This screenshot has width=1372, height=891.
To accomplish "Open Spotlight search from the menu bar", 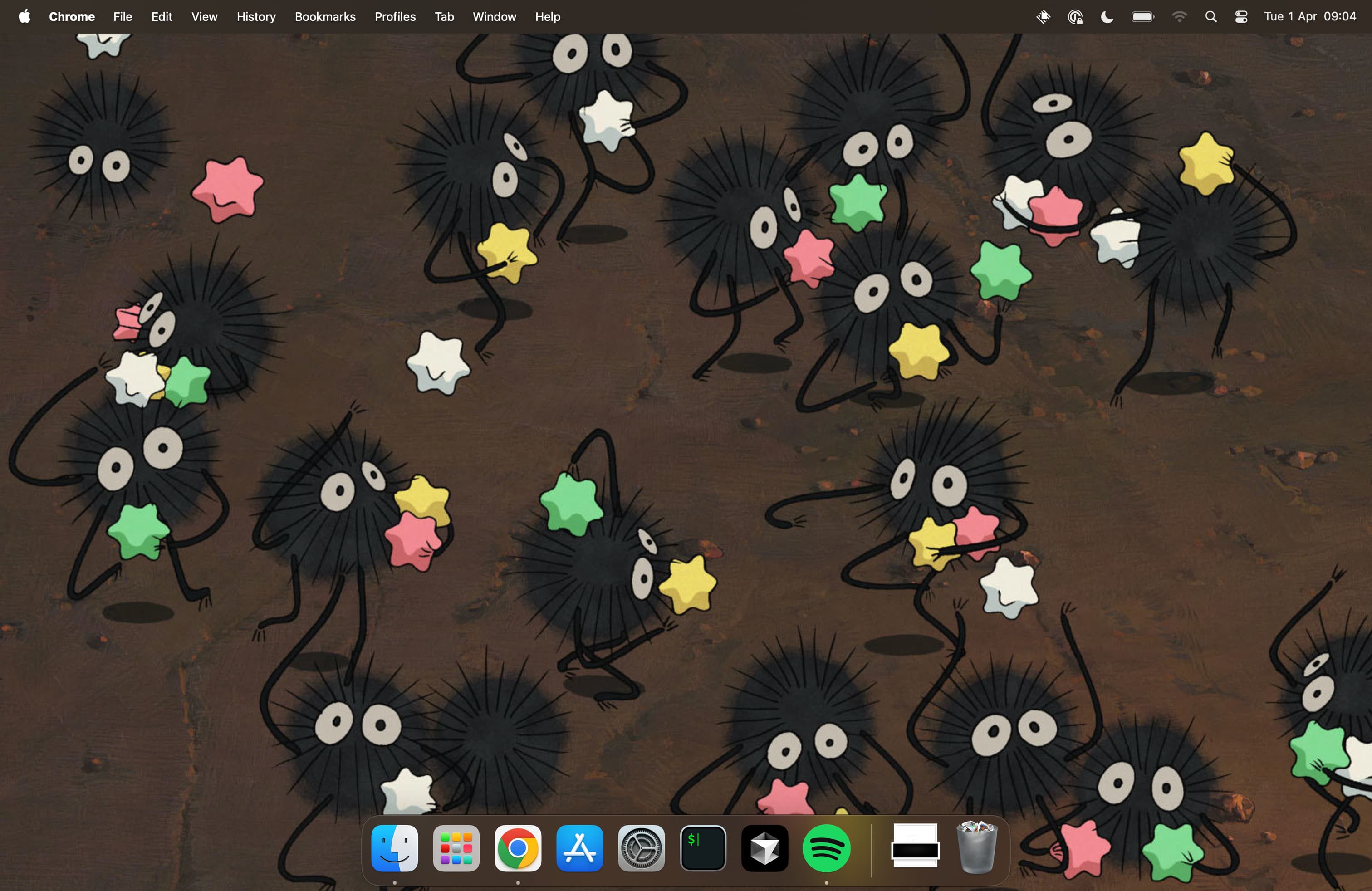I will coord(1210,16).
